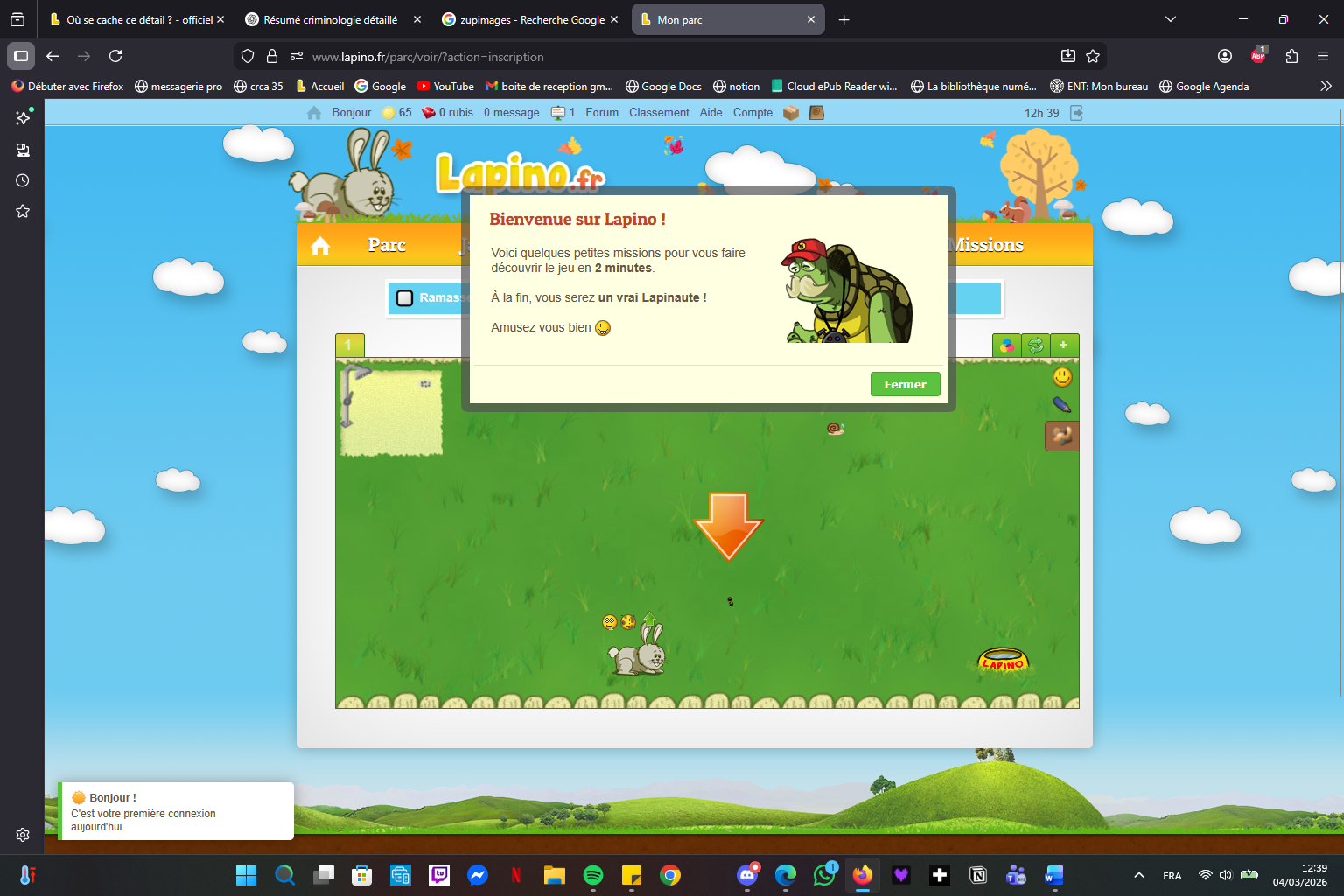Viewport: 1344px width, 896px height.
Task: Open the Compte link
Action: pyautogui.click(x=752, y=113)
